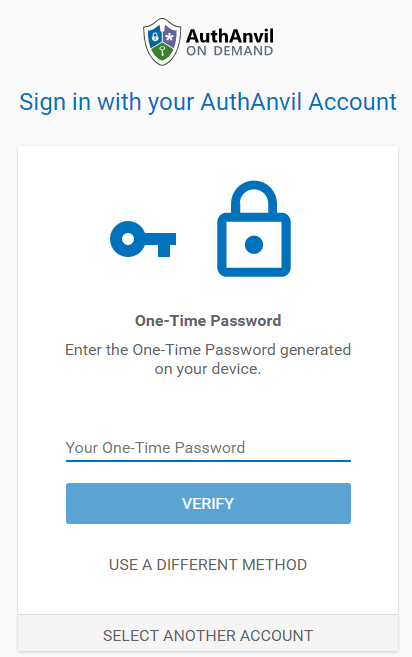The width and height of the screenshot is (412, 657).
Task: Click the padlock's curved shackle
Action: point(254,197)
